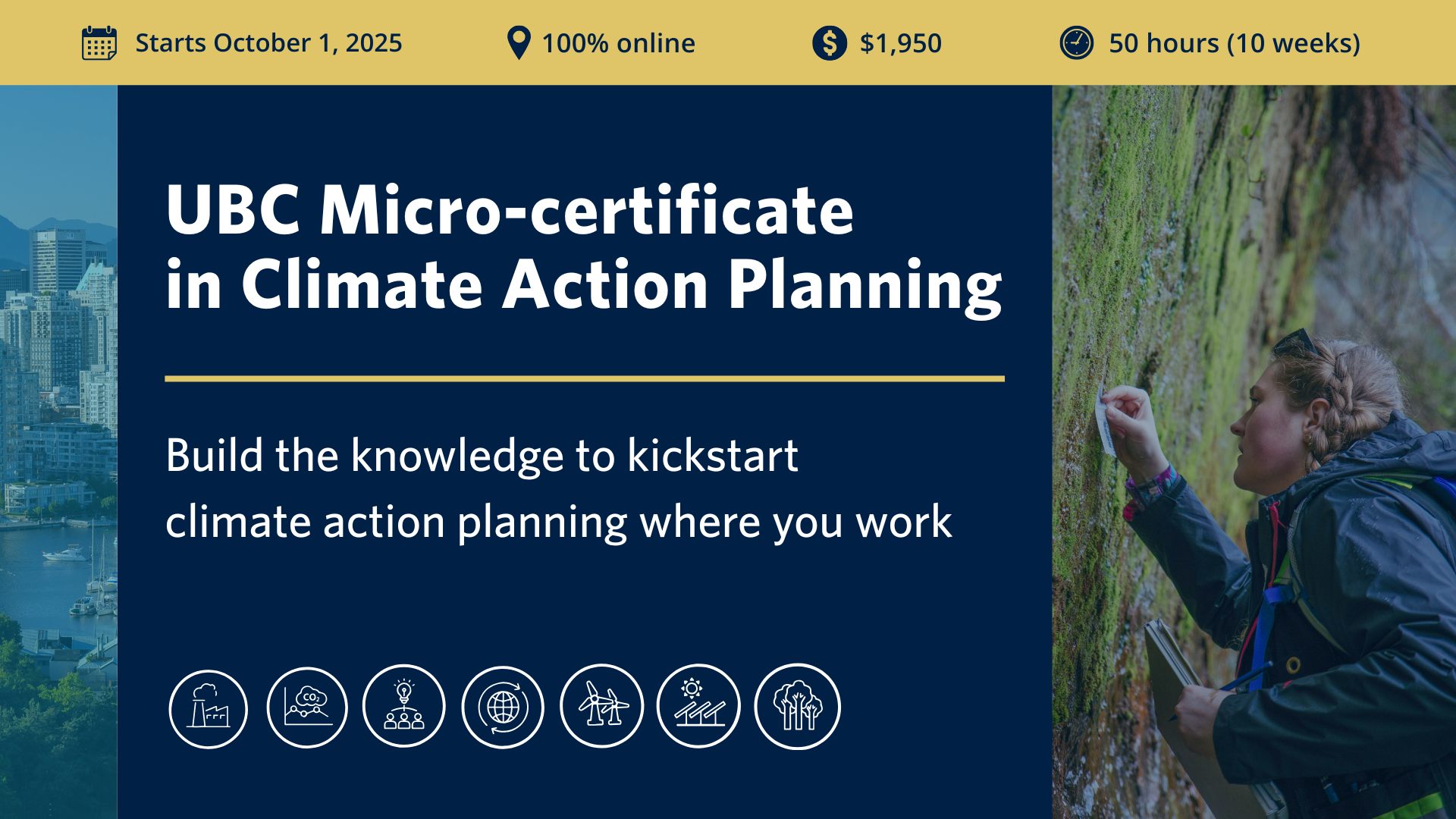The image size is (1456, 819).
Task: Click the calendar icon beside the start date
Action: point(99,43)
